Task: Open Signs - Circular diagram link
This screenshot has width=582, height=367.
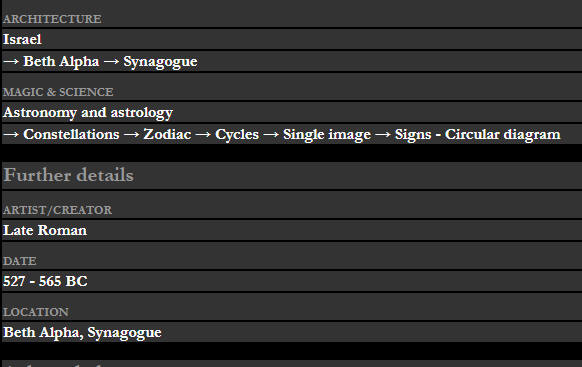Action: [477, 135]
